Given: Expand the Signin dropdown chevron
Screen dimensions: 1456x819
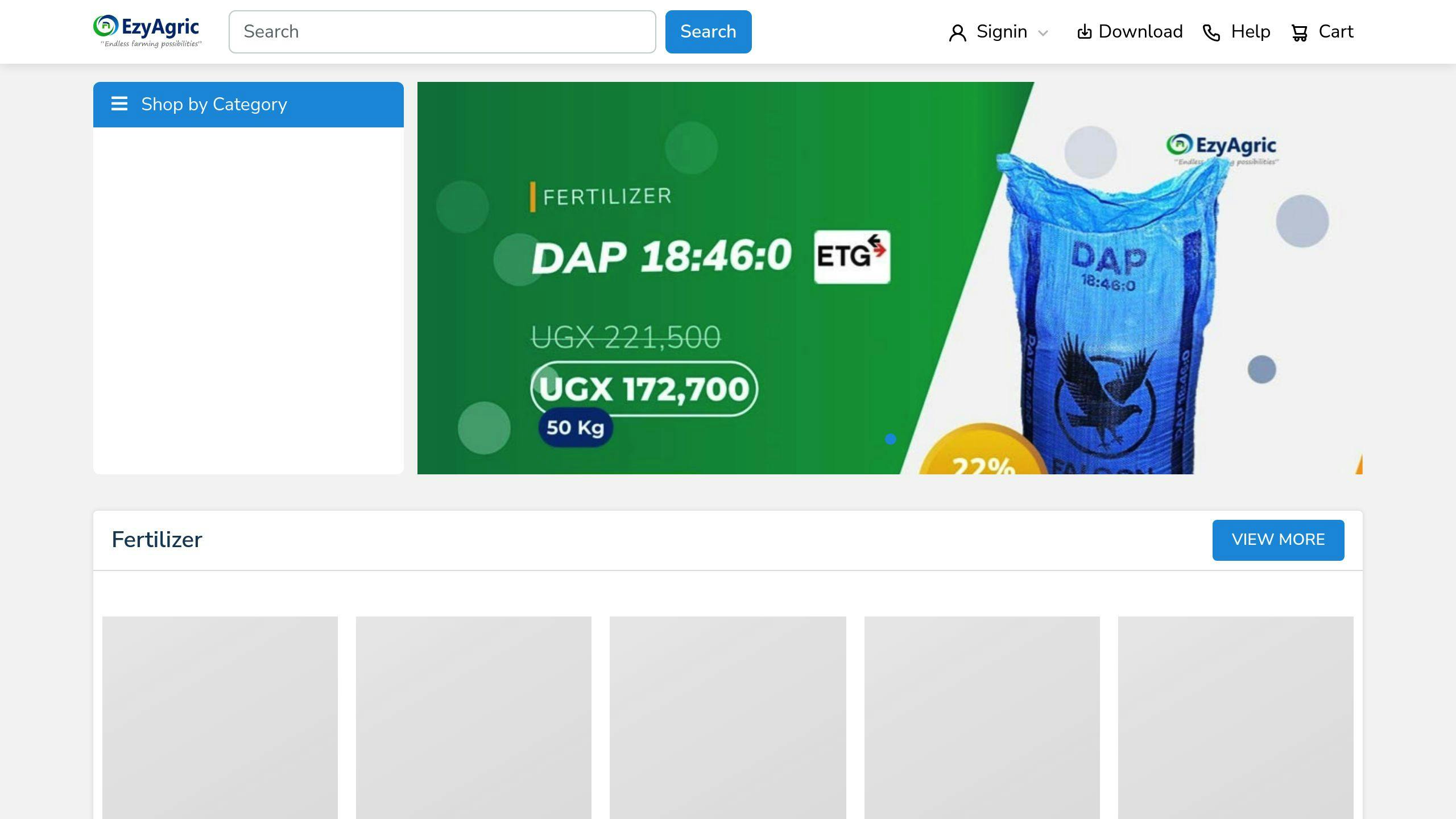Looking at the screenshot, I should 1043,33.
